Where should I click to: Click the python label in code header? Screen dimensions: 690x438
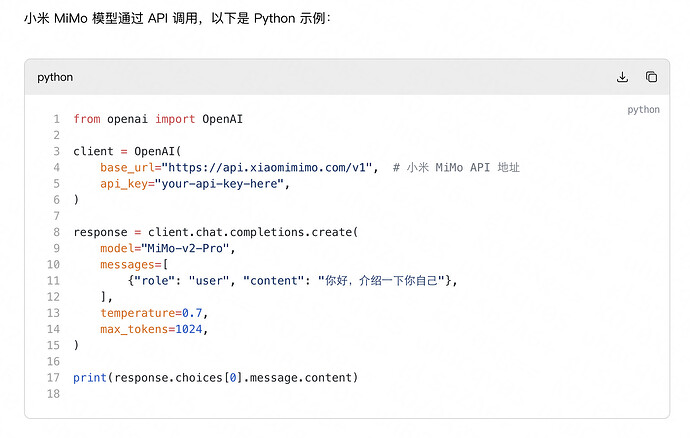tap(55, 77)
